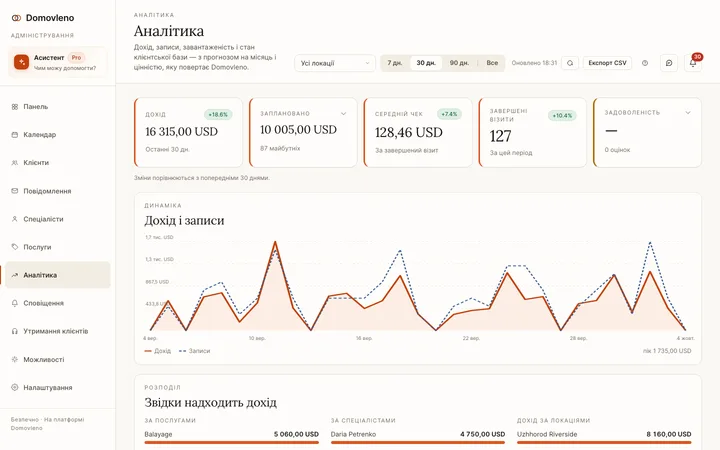Screen dimensions: 720x450
Task: Open Спеціалісти menu item
Action: click(58, 219)
